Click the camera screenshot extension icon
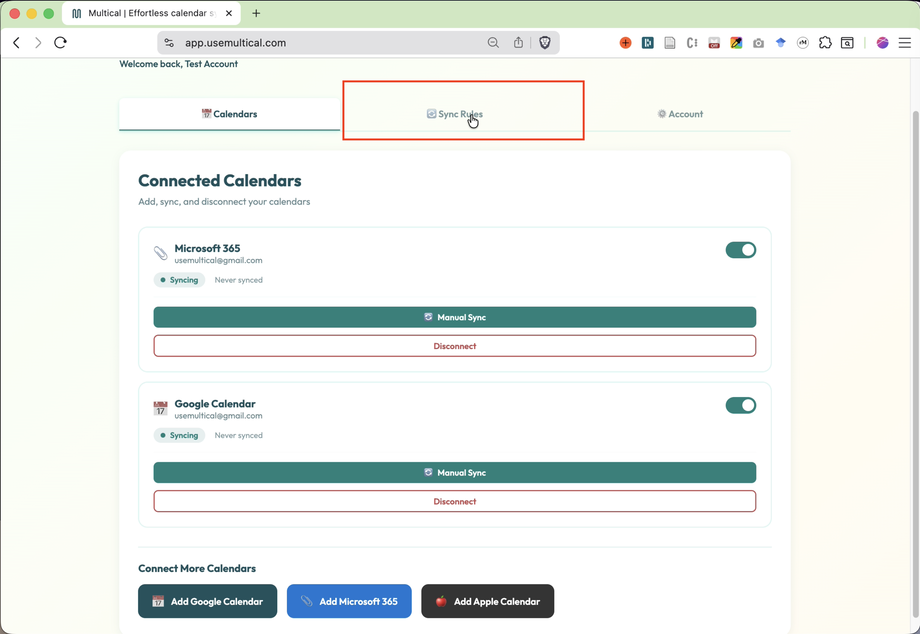 pos(758,43)
